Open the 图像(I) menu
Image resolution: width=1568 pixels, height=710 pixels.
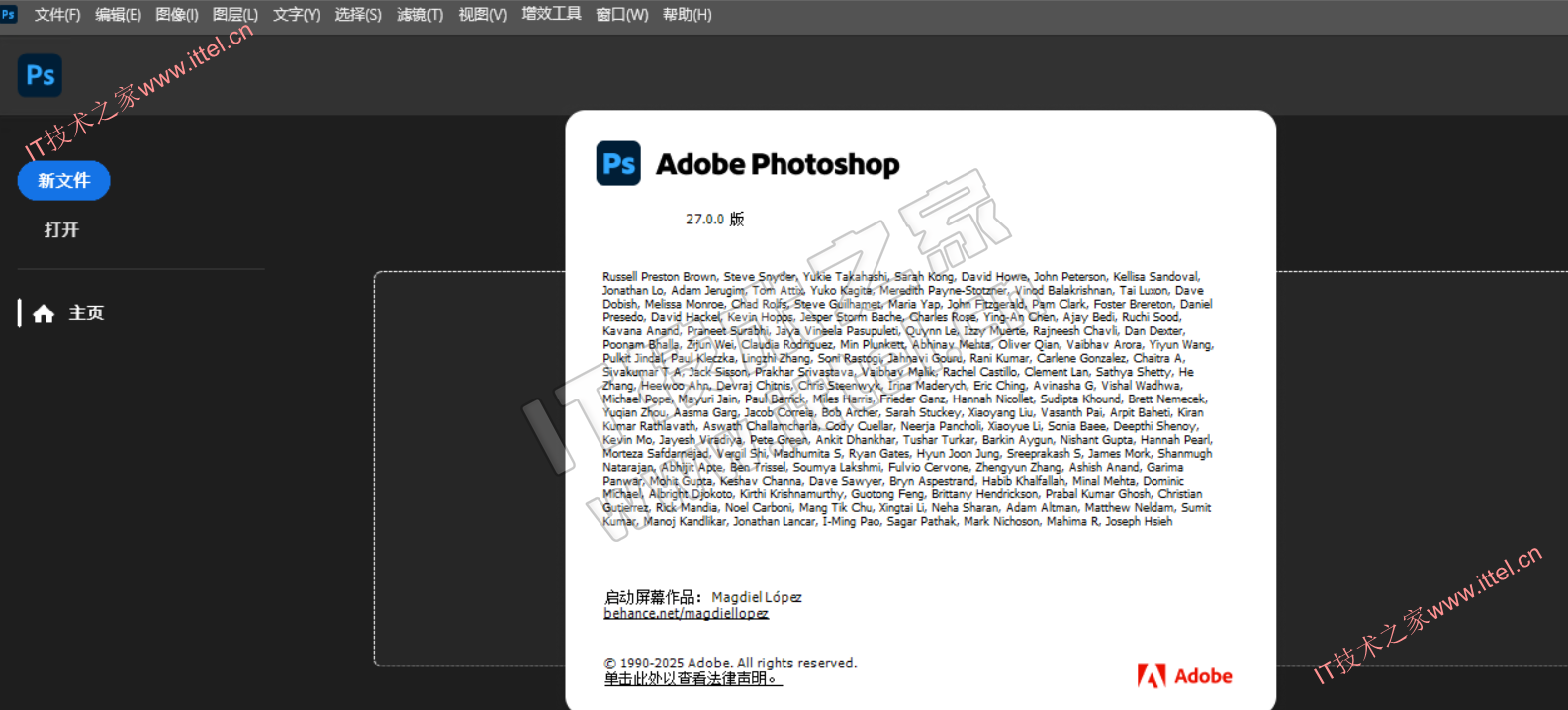pos(177,15)
